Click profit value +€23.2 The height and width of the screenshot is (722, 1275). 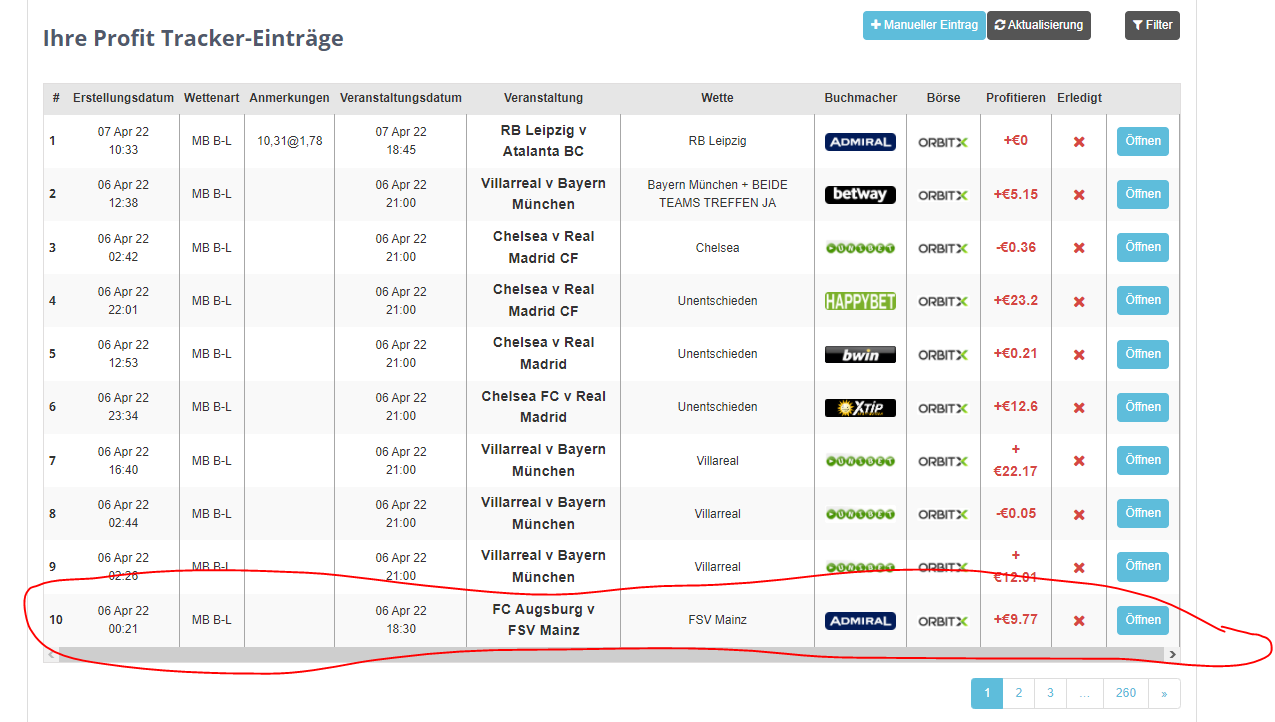point(1015,300)
